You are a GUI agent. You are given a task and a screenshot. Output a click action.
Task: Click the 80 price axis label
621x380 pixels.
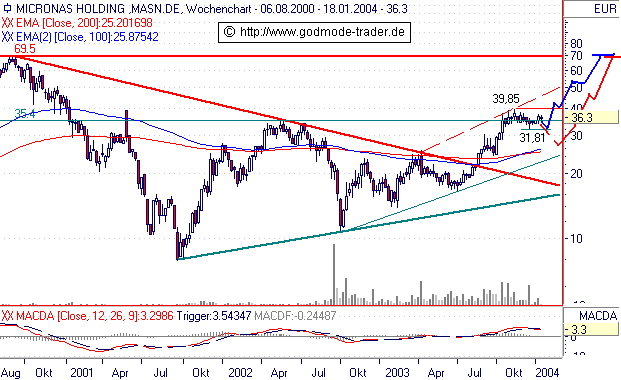coord(576,44)
